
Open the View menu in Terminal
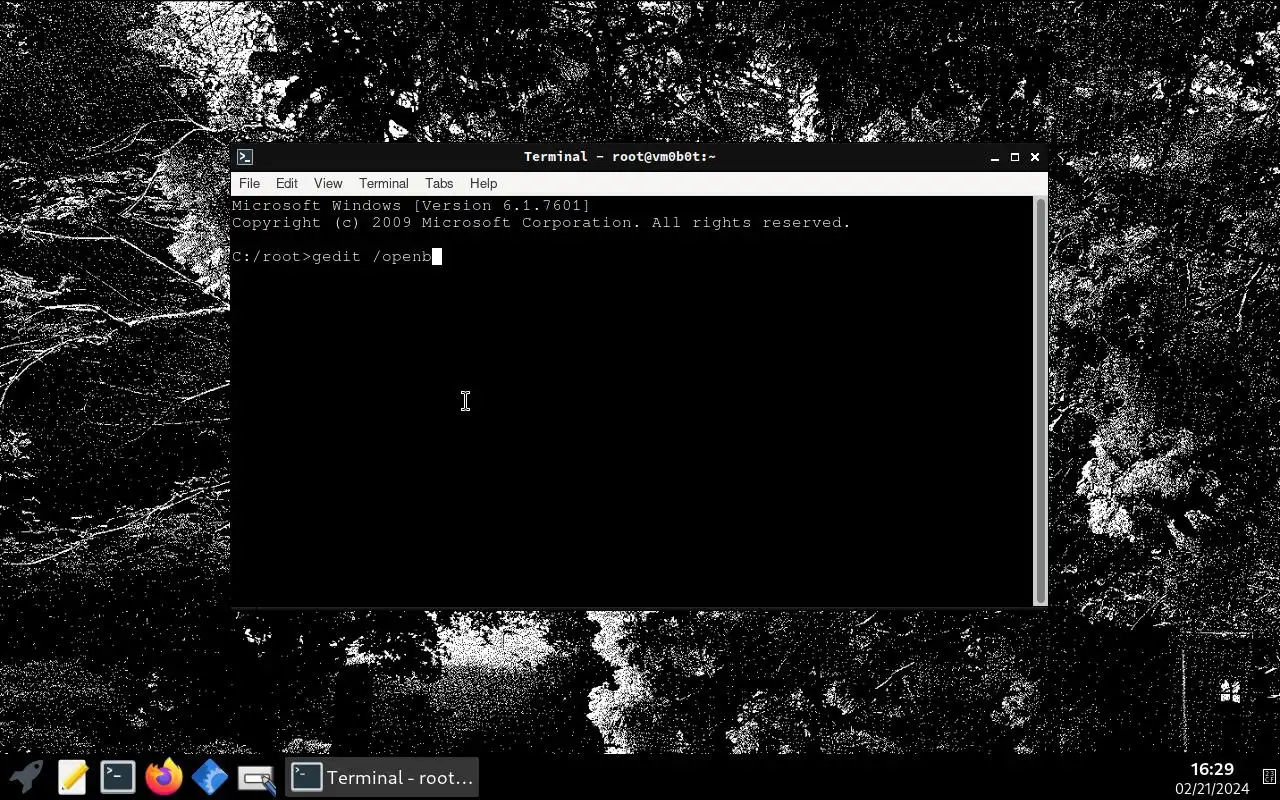click(x=328, y=184)
